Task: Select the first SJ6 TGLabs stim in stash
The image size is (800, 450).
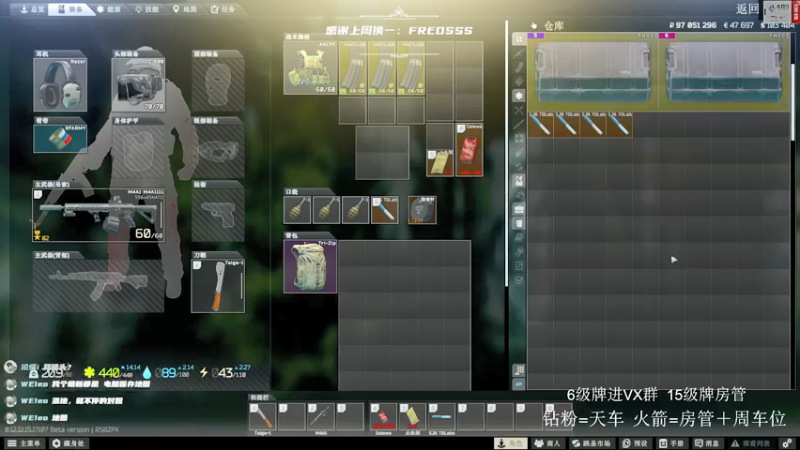Action: (540, 124)
